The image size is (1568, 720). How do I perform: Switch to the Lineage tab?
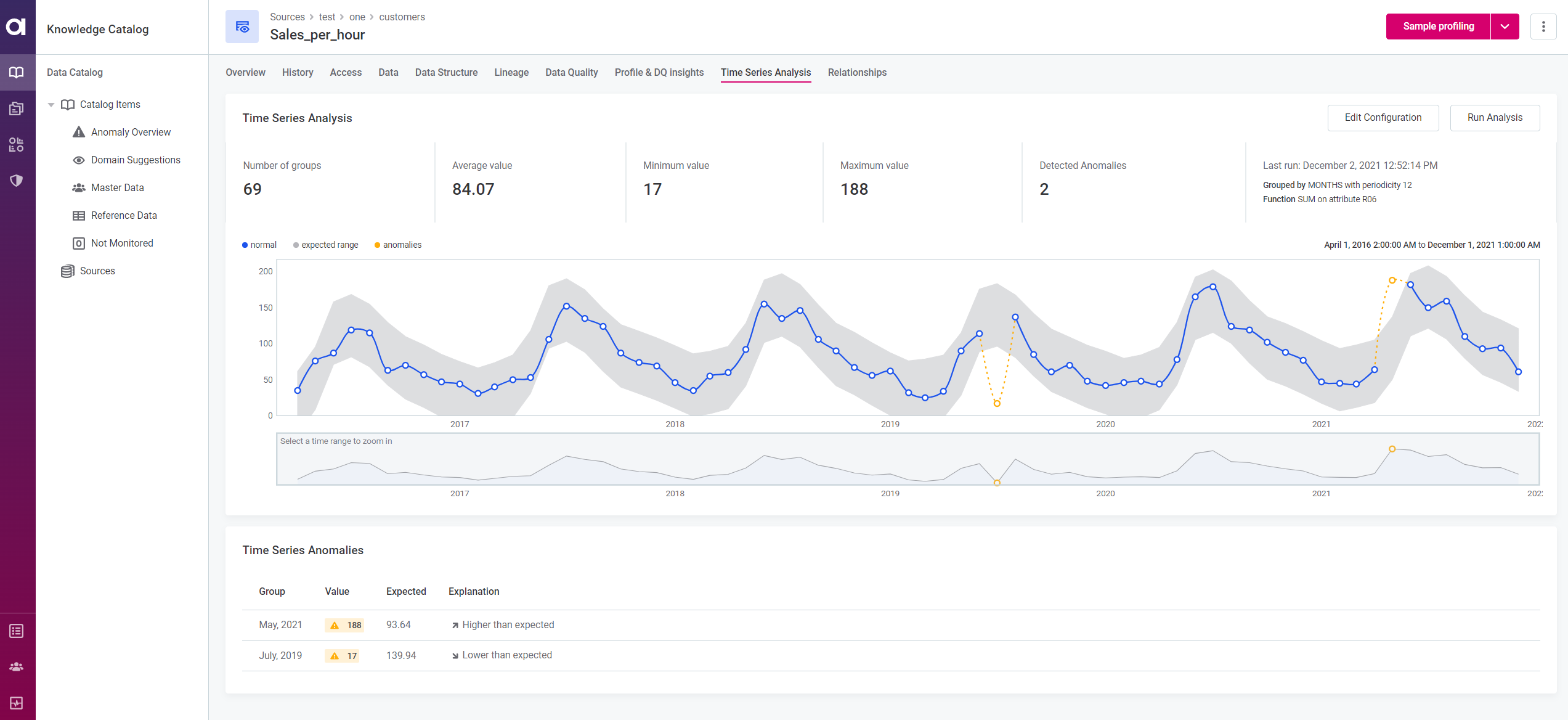[511, 72]
